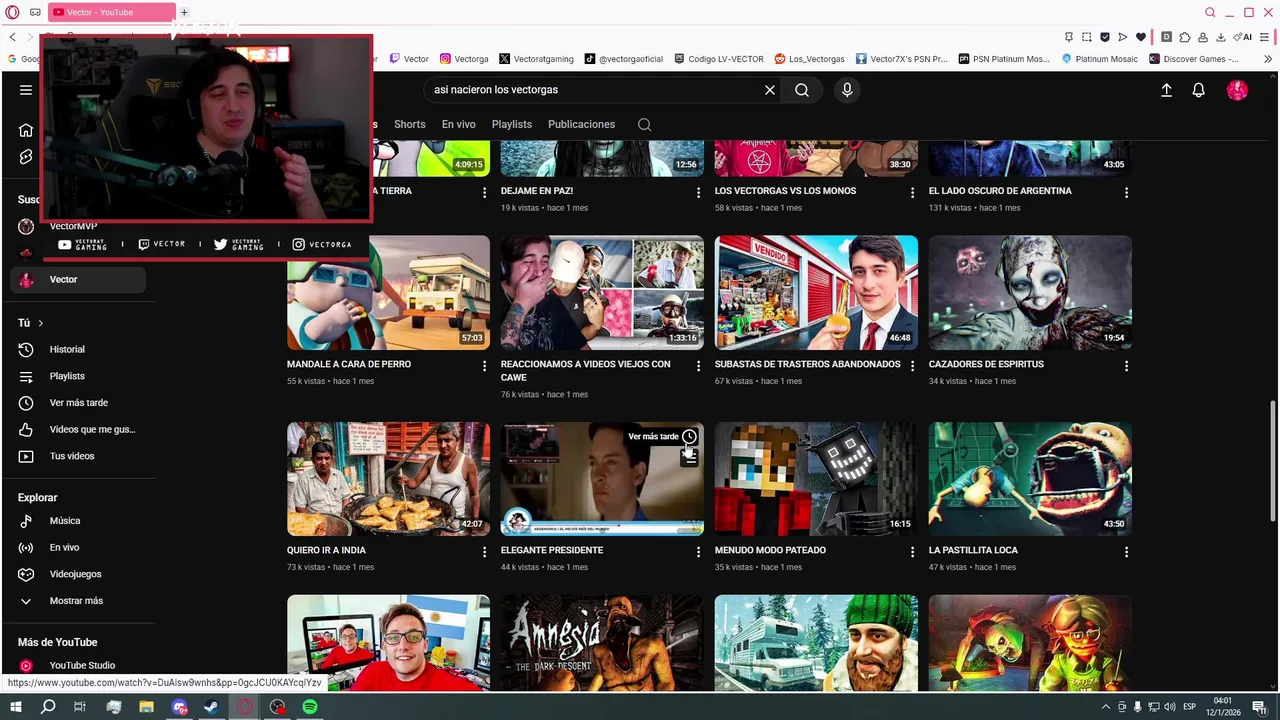The height and width of the screenshot is (720, 1280).
Task: Open Videojuegos under Explorar
Action: [x=75, y=574]
